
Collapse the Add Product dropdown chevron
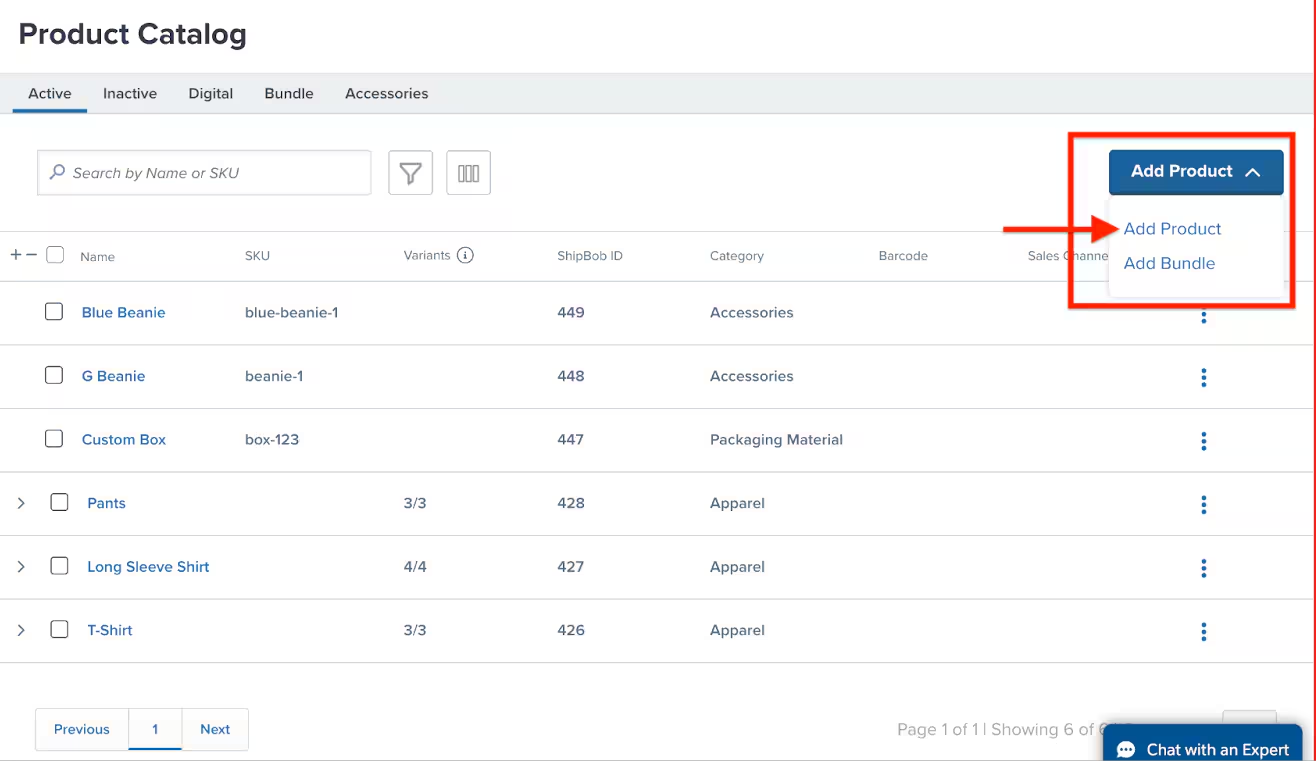(x=1253, y=171)
